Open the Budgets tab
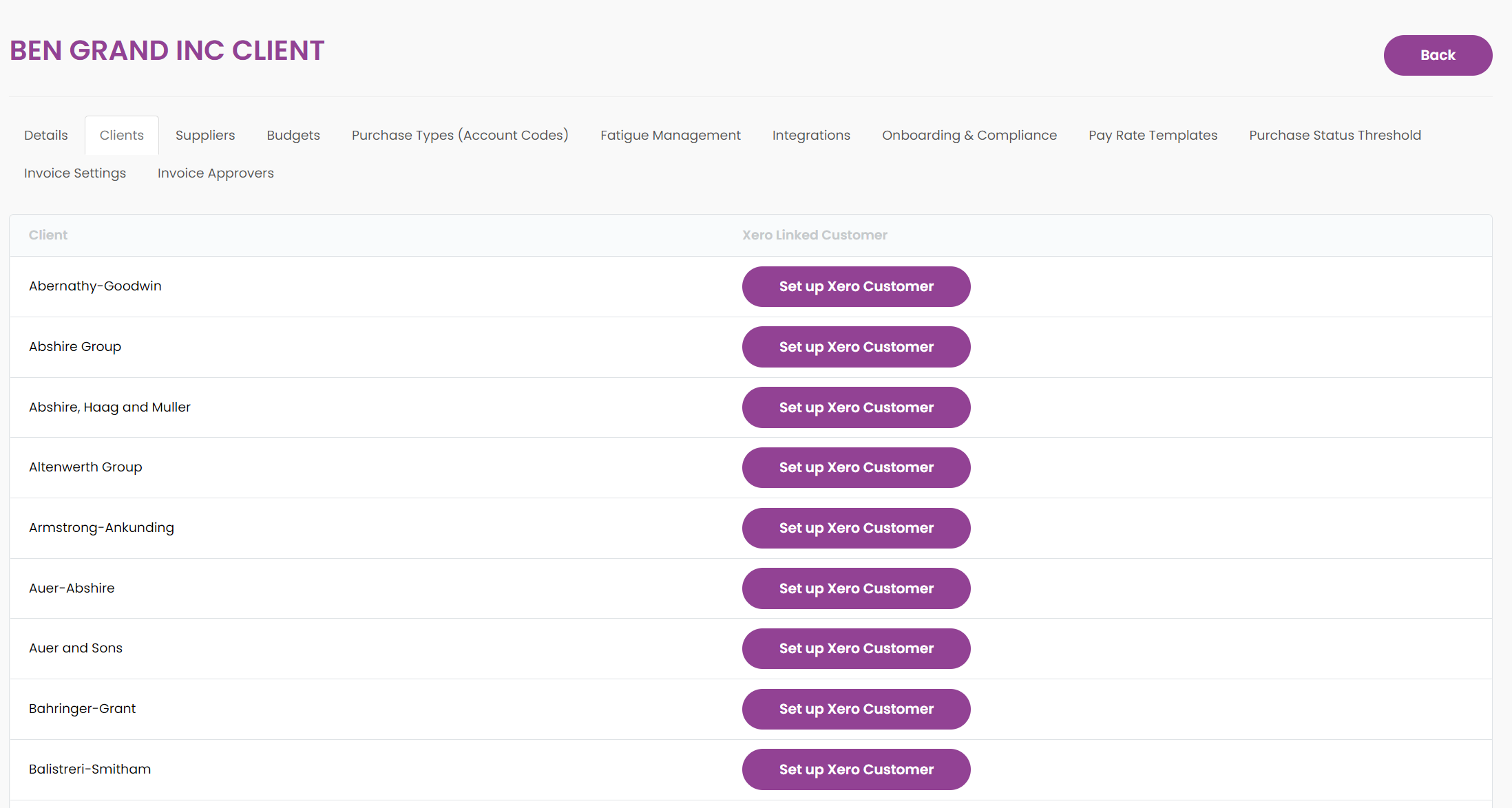The height and width of the screenshot is (808, 1512). click(x=293, y=135)
